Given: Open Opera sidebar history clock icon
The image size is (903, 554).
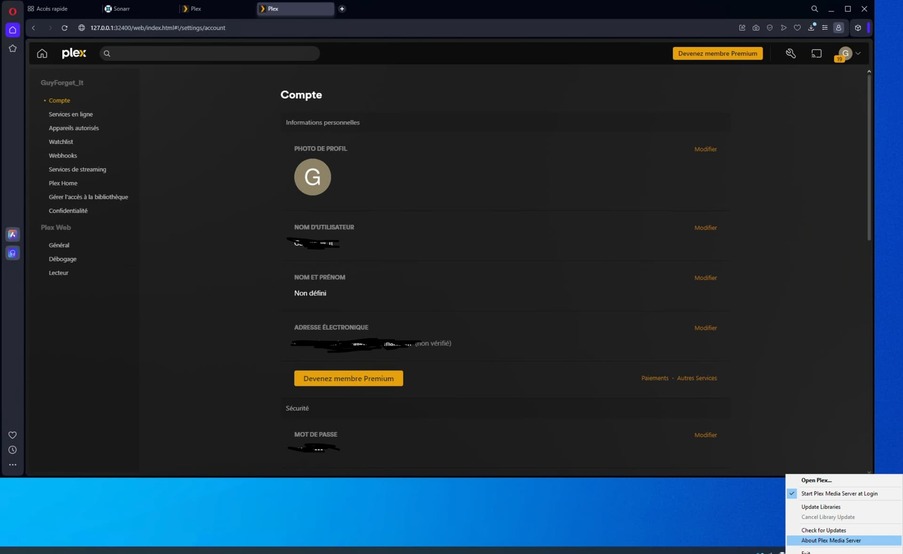Looking at the screenshot, I should (x=13, y=450).
